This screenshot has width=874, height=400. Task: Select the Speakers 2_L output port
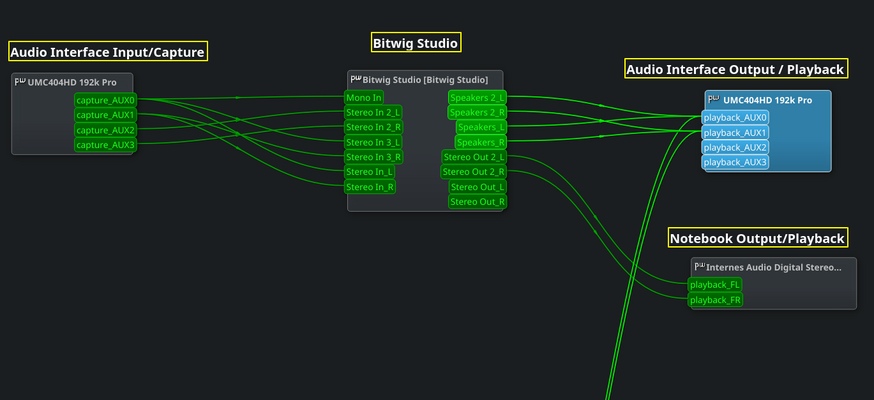point(477,97)
